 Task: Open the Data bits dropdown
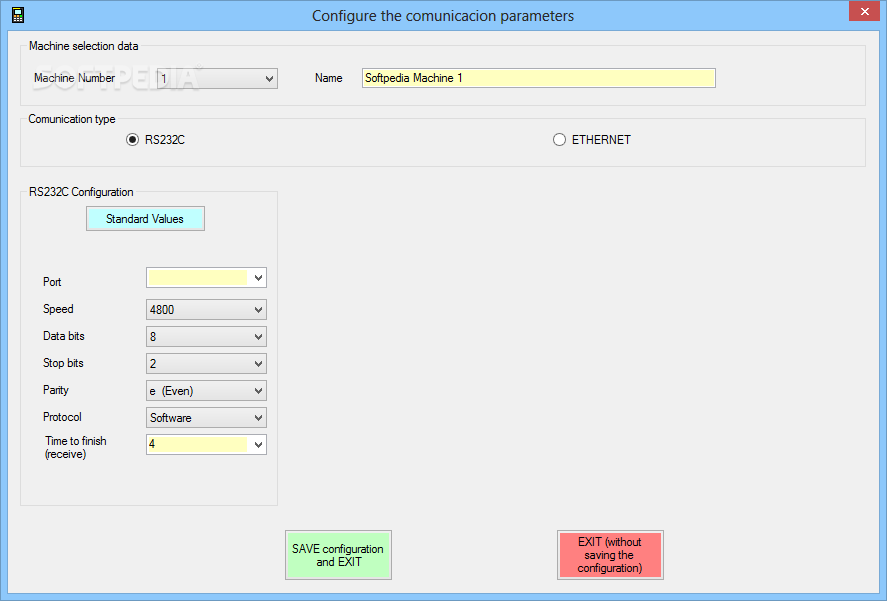coord(206,337)
